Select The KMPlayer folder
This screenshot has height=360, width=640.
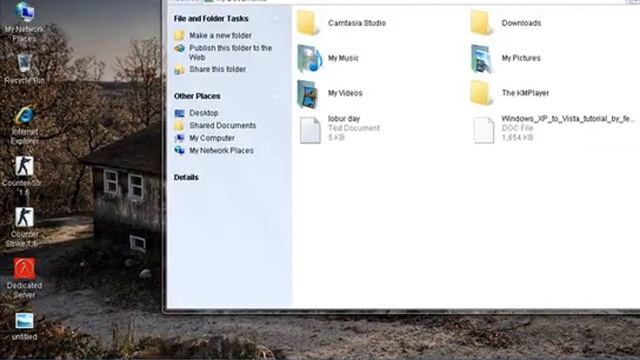tap(510, 93)
